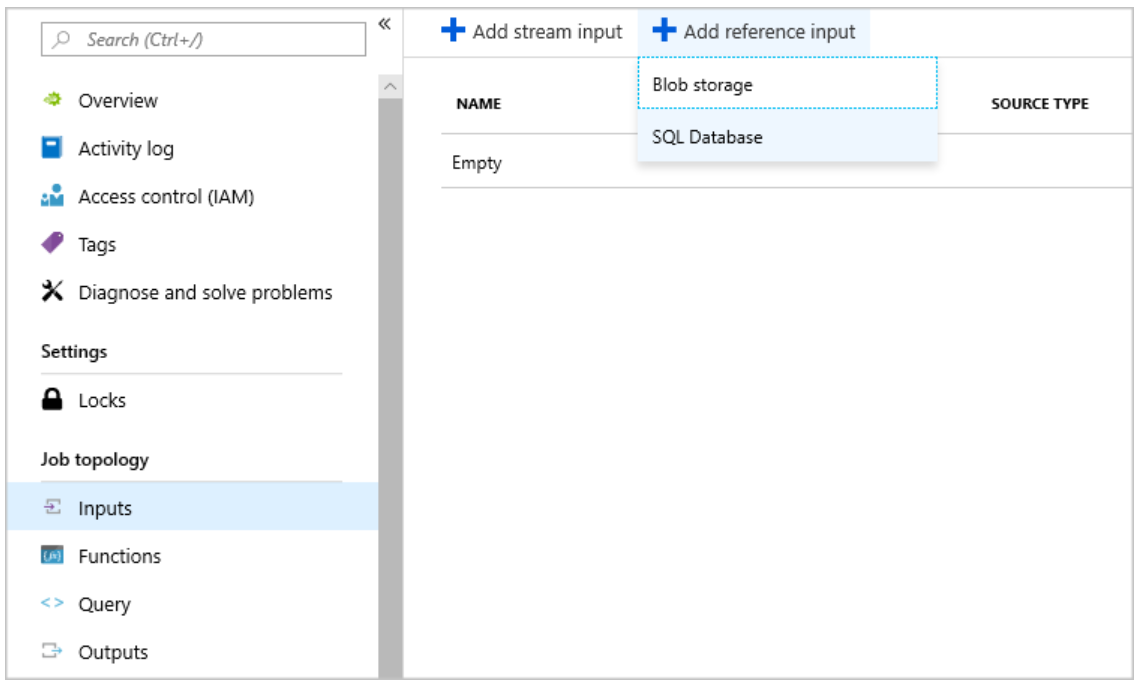
Task: Click the Activity log icon
Action: coord(52,148)
